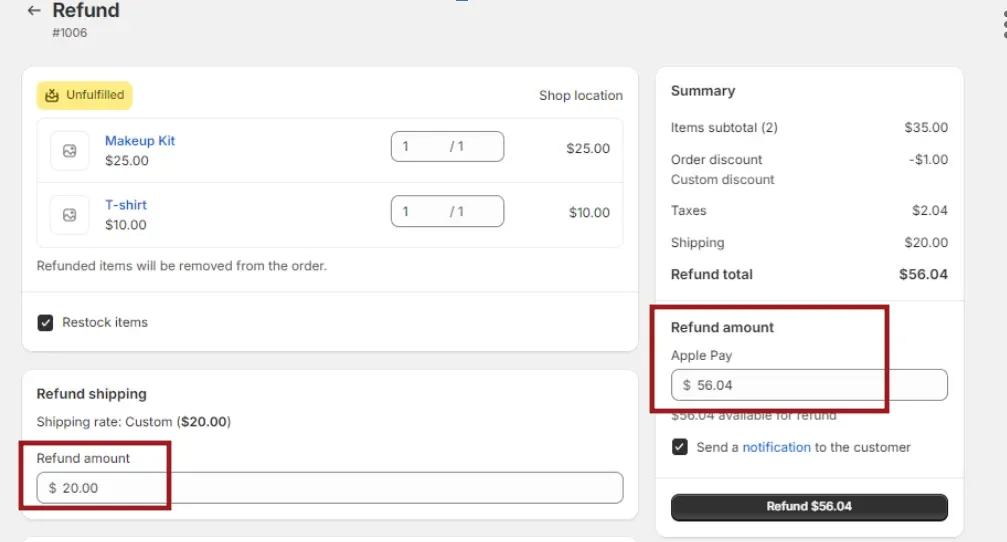Open the notification link
Viewport: 1007px width, 542px height.
coord(776,447)
